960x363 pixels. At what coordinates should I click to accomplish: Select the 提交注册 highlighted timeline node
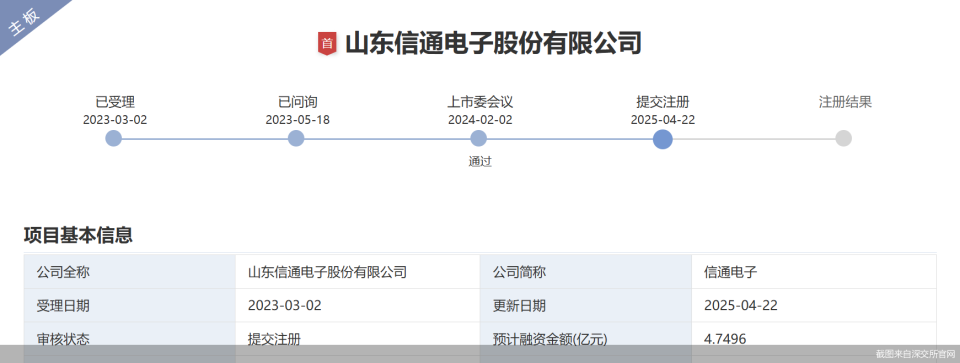[x=662, y=139]
